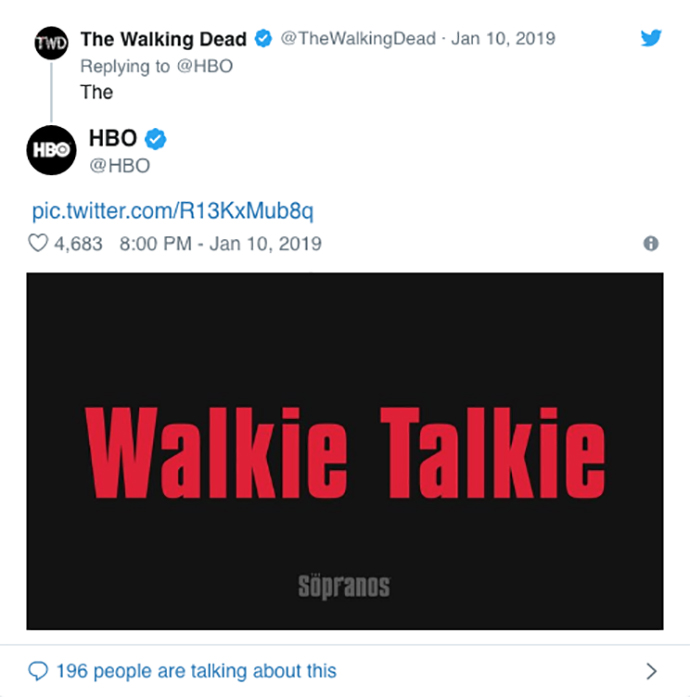This screenshot has width=690, height=697.
Task: Open the tweet info circle icon
Action: (x=651, y=243)
